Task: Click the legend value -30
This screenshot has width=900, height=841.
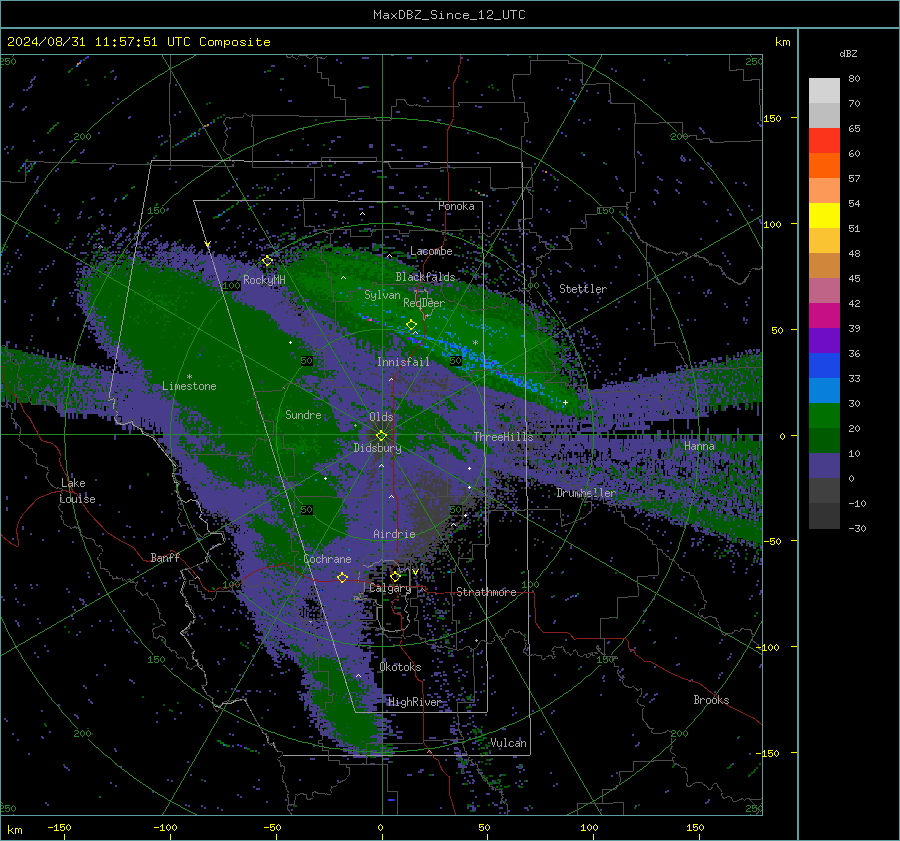Action: [857, 528]
